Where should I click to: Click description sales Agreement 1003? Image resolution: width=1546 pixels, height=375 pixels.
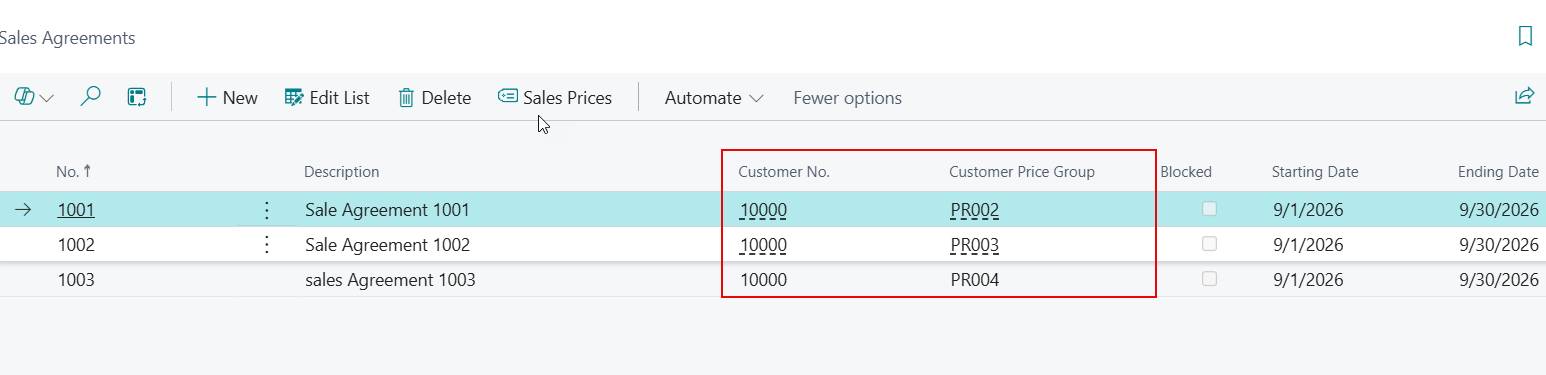pos(390,280)
